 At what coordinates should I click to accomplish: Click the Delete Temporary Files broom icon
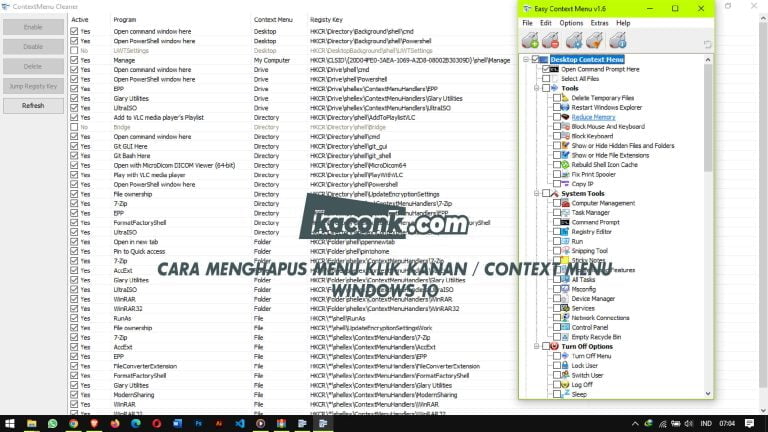point(565,98)
